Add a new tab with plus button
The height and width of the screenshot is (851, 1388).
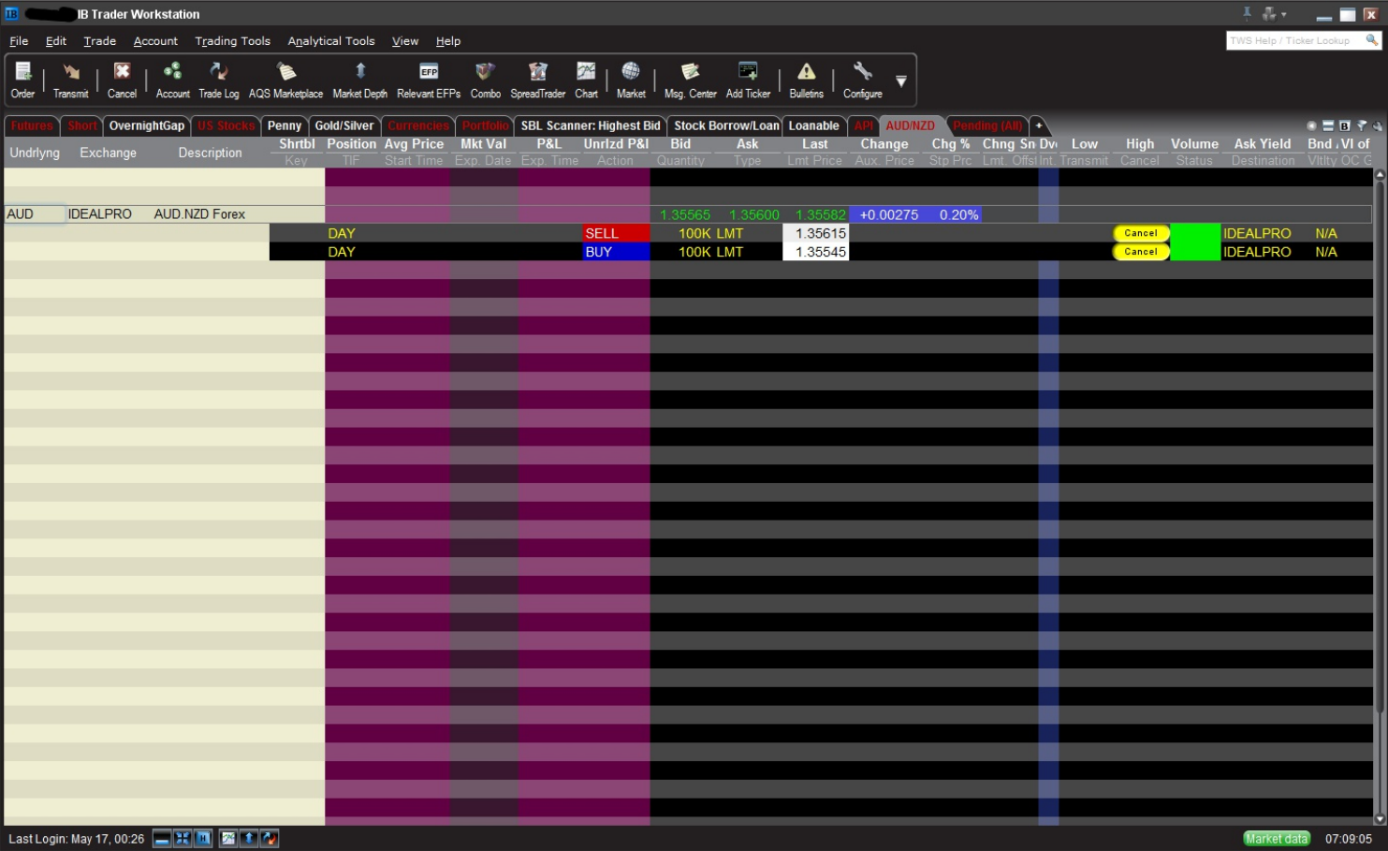tap(1039, 126)
